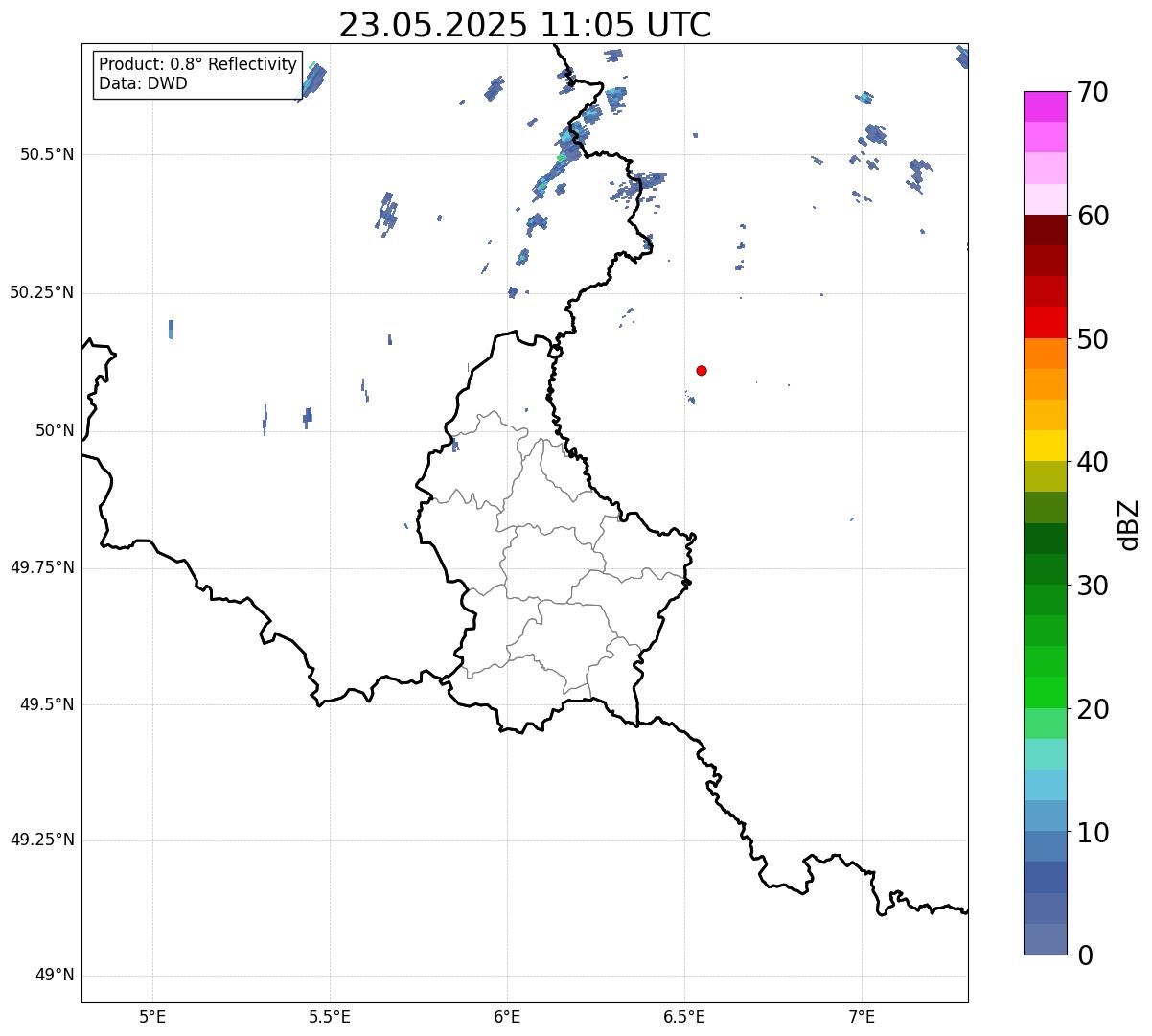Click the 50.25°N latitude label
Screen dimensions: 1152x1036
41,292
